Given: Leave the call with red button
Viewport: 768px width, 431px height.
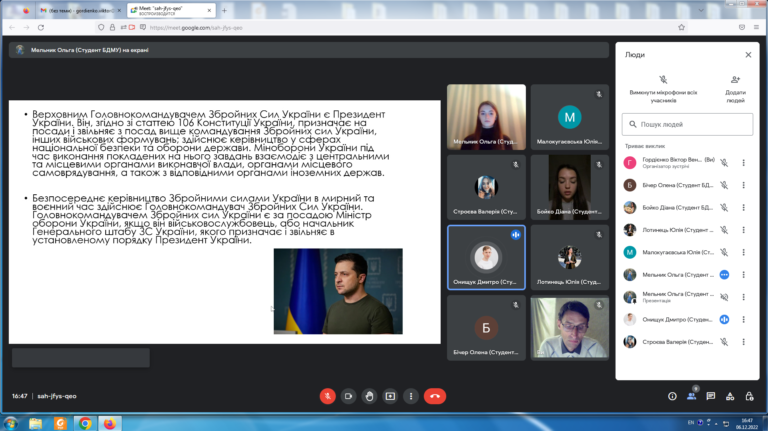Looking at the screenshot, I should coord(435,396).
